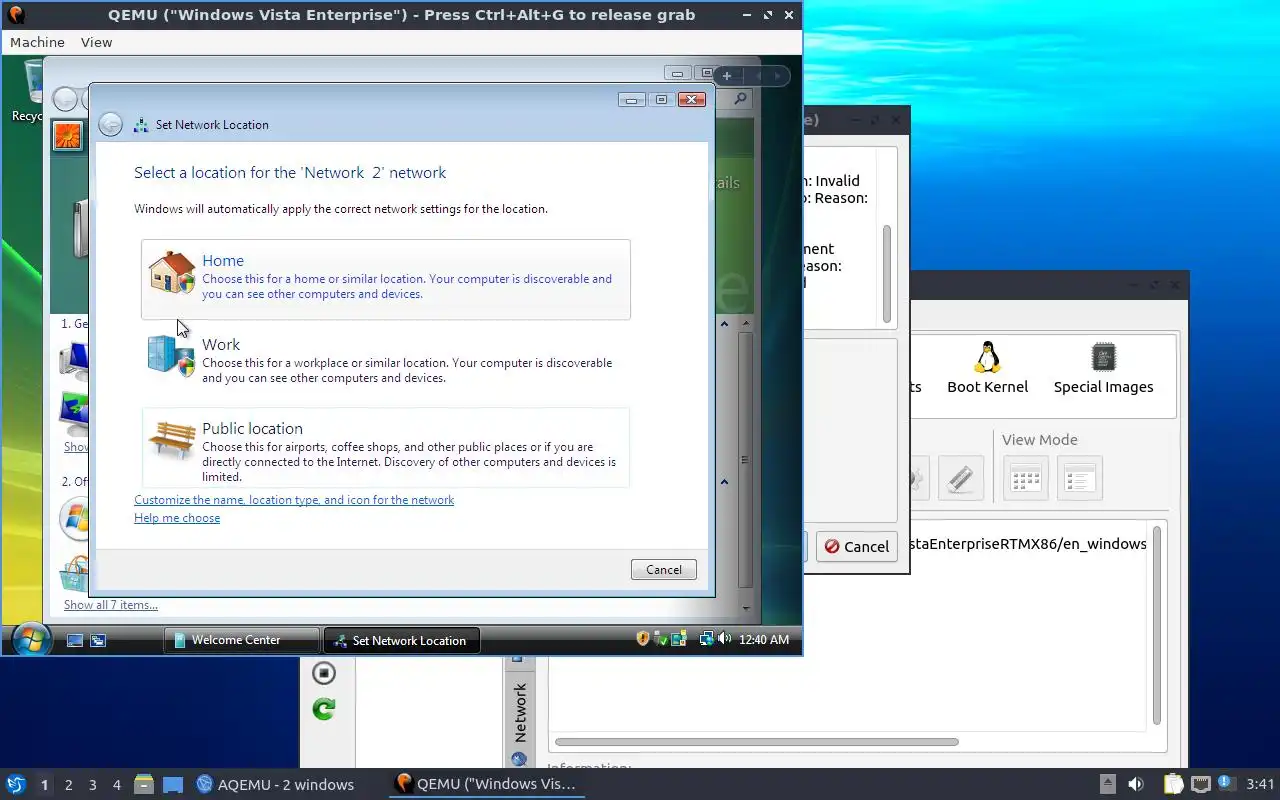The height and width of the screenshot is (800, 1280).
Task: Click the 'Public location' heading
Action: click(x=252, y=428)
